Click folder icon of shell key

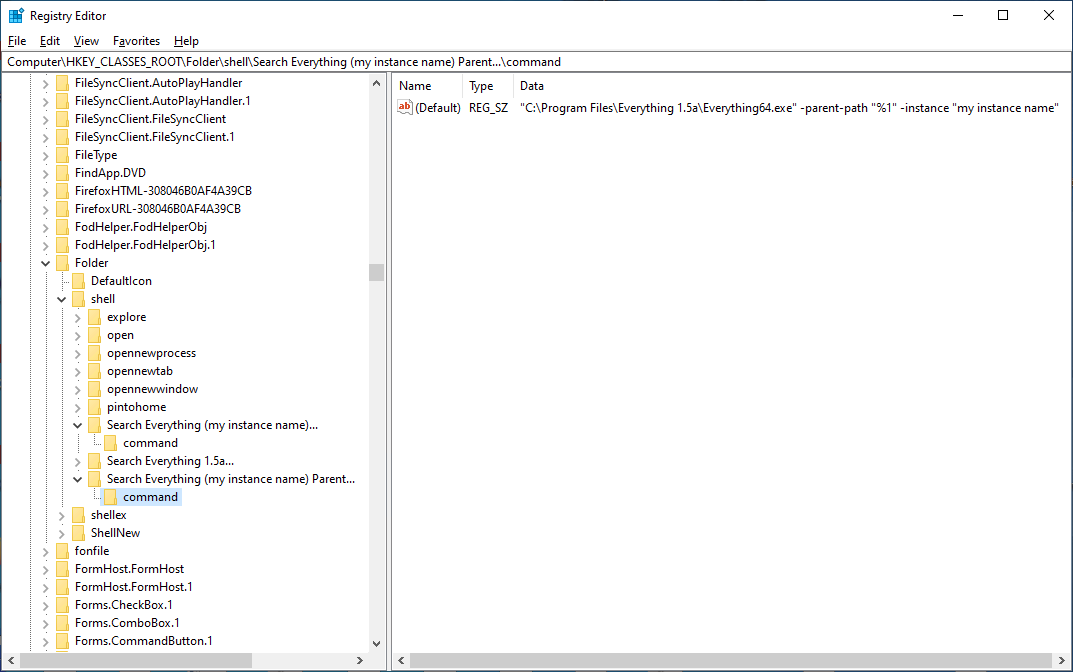pos(79,299)
